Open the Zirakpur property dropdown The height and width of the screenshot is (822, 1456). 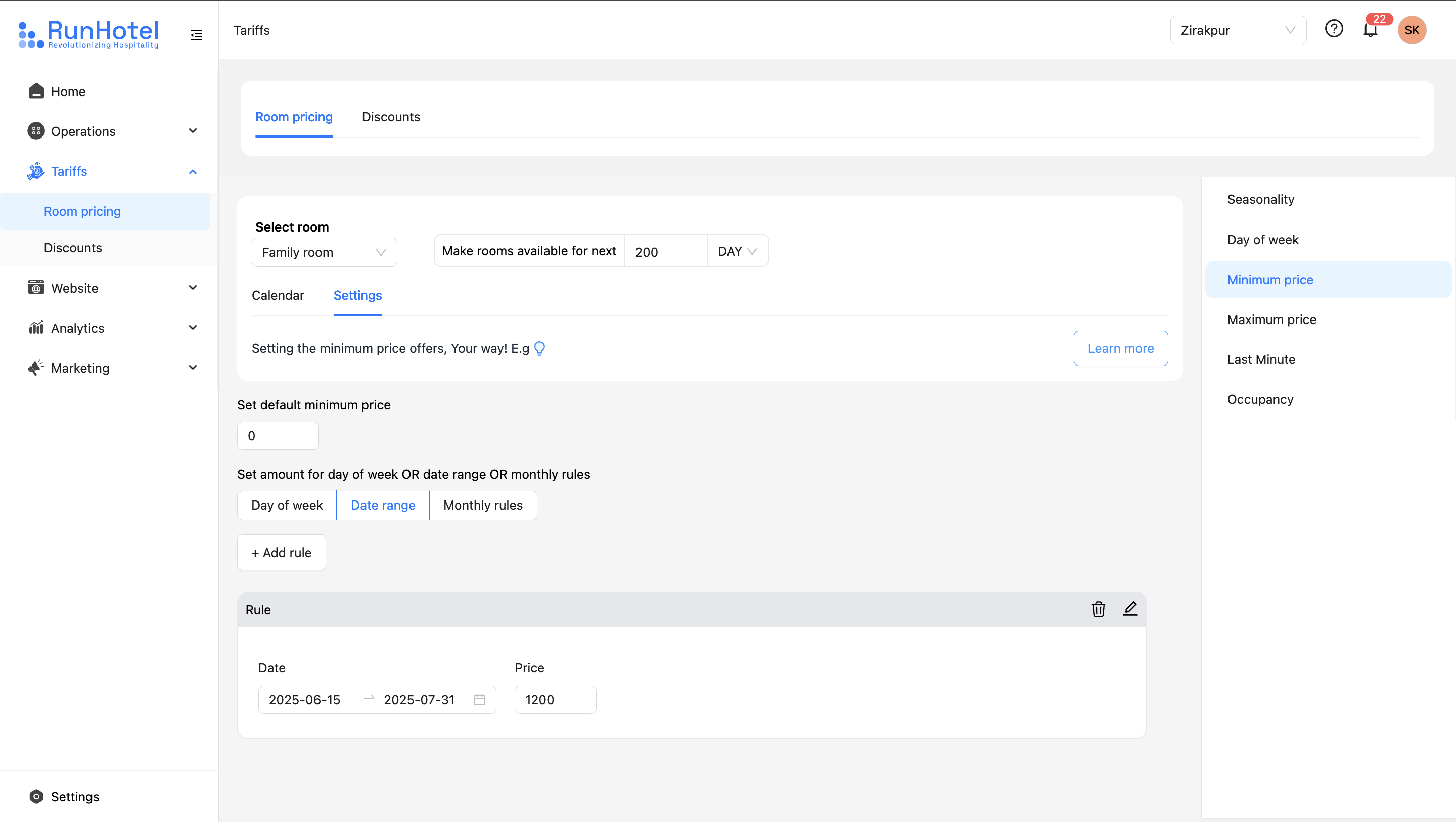click(1238, 30)
